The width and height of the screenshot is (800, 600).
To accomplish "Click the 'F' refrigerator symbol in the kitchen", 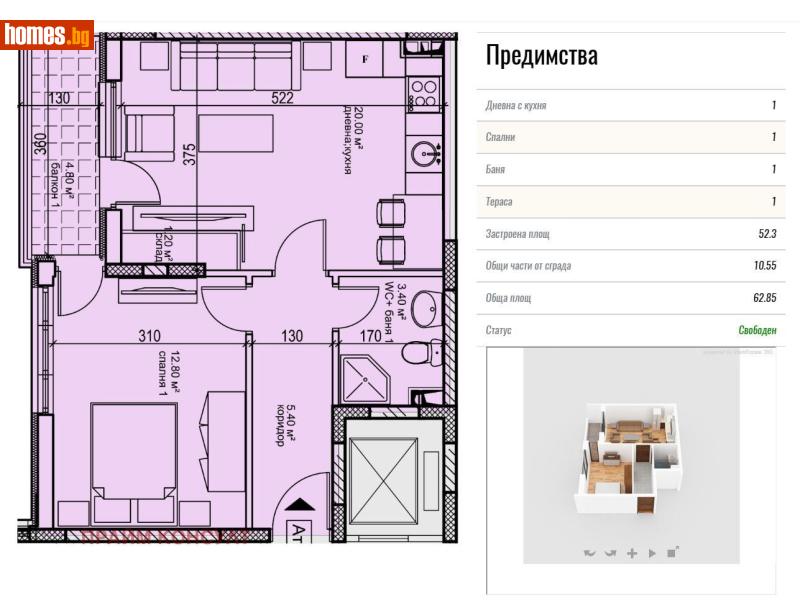I will pos(364,59).
